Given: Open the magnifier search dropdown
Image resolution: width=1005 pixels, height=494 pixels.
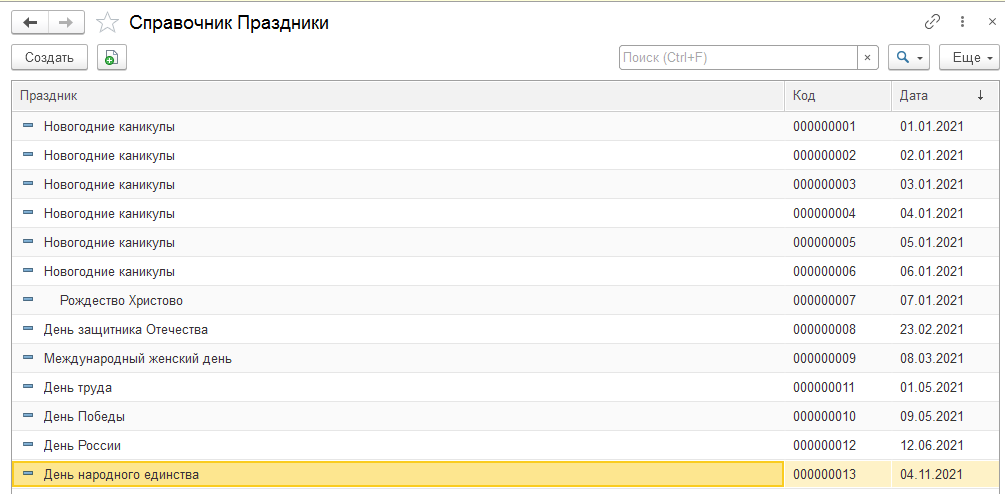Looking at the screenshot, I should pyautogui.click(x=909, y=57).
